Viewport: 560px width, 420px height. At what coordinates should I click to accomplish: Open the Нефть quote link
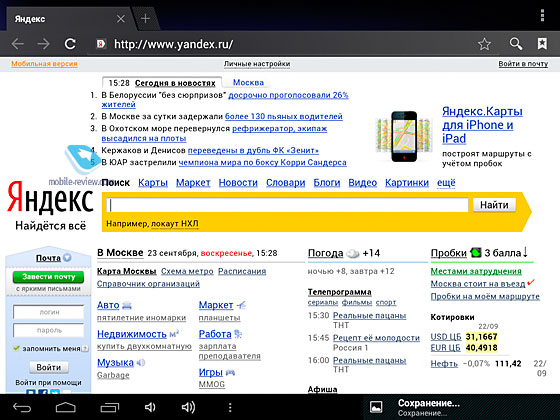[x=444, y=364]
